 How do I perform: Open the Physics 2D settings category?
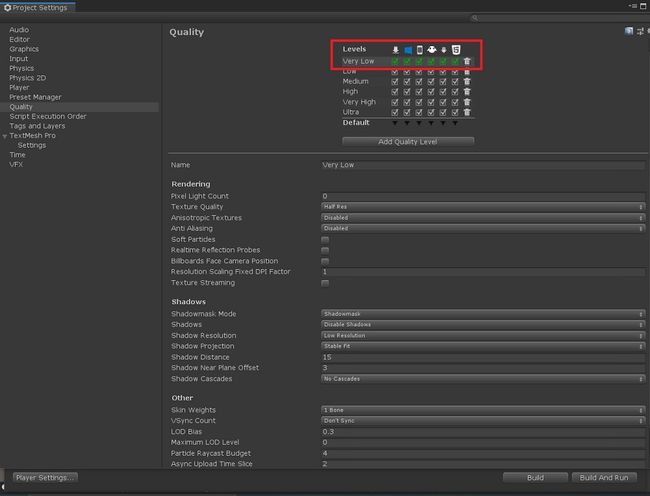[x=28, y=78]
